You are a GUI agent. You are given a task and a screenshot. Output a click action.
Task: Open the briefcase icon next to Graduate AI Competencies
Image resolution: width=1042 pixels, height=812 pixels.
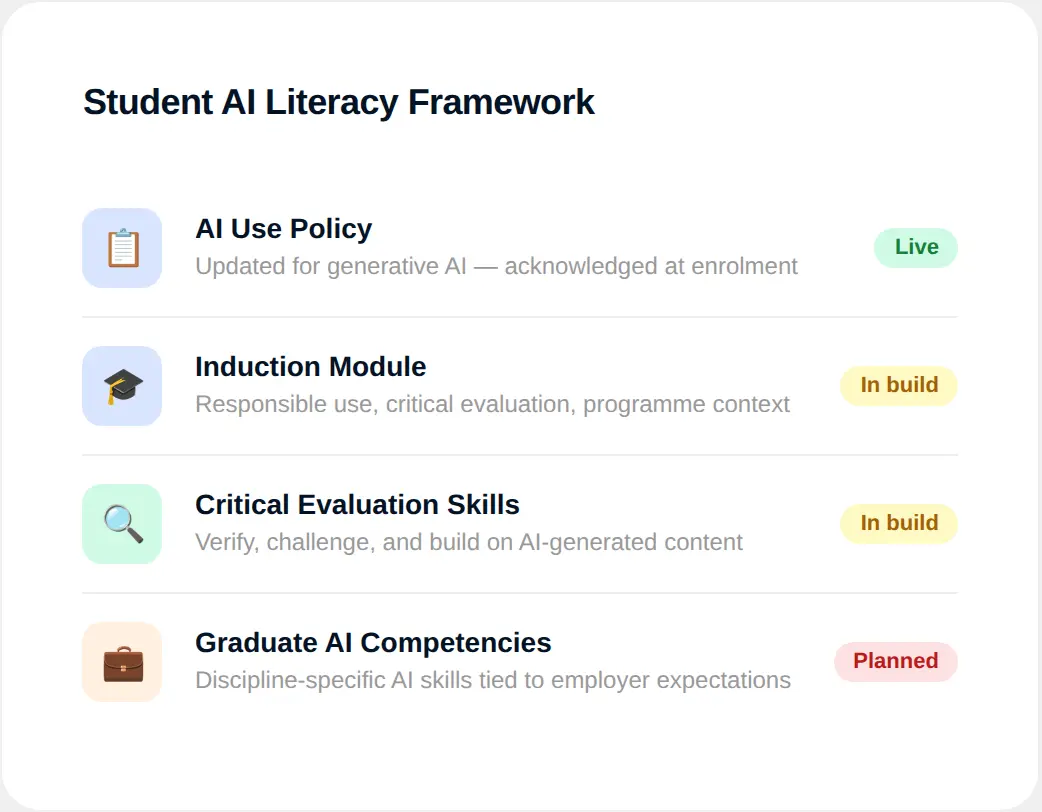pos(122,661)
